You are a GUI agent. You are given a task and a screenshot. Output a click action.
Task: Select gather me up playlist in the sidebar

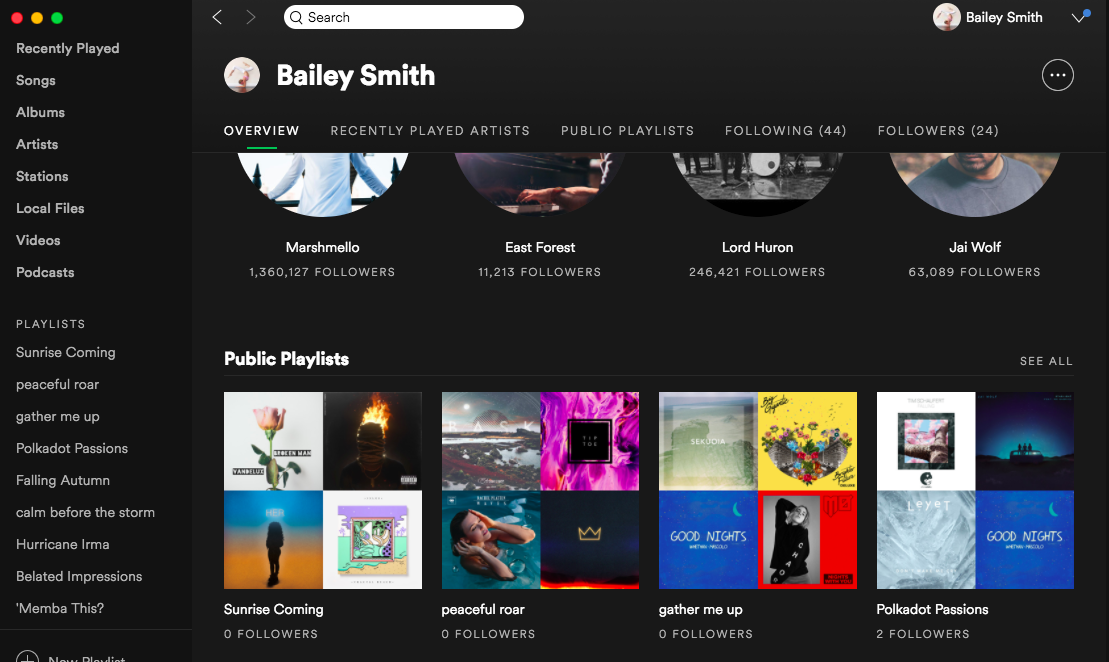pos(58,417)
